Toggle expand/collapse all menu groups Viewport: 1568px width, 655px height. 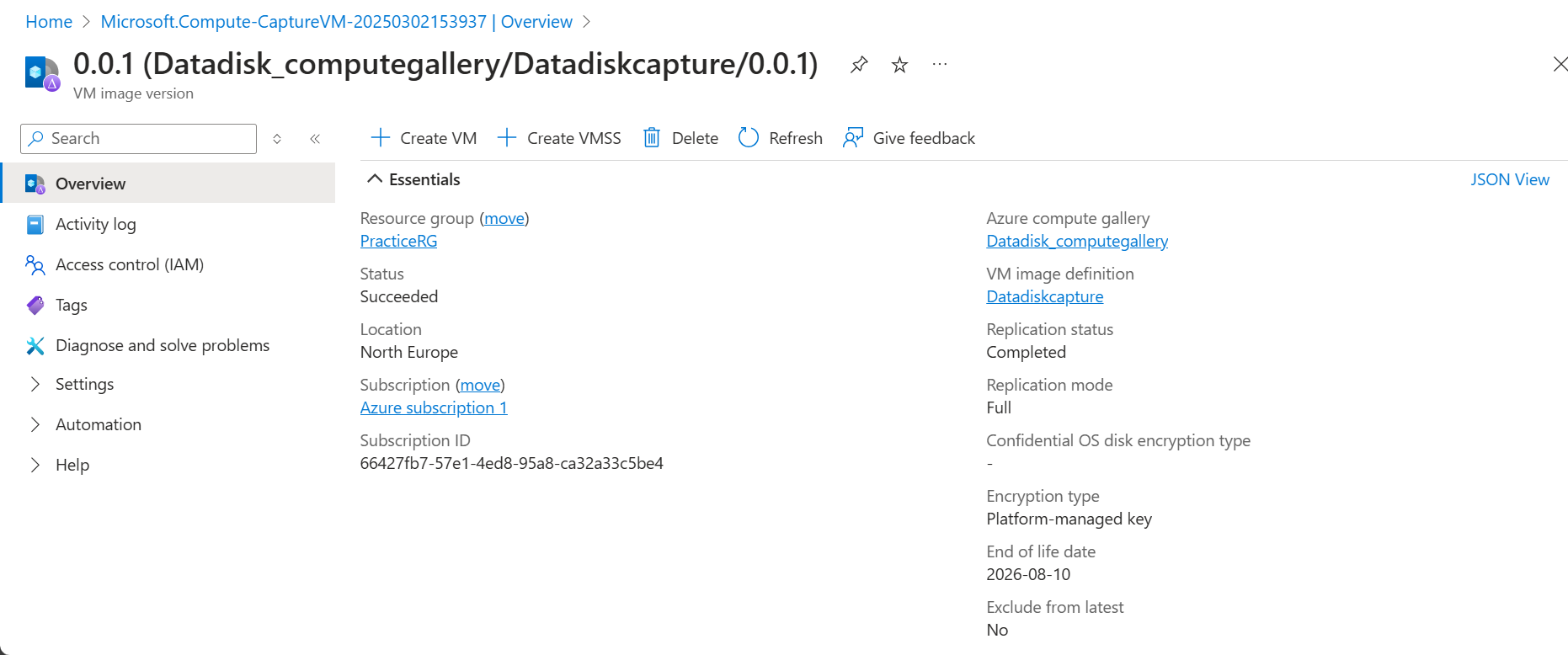[277, 139]
